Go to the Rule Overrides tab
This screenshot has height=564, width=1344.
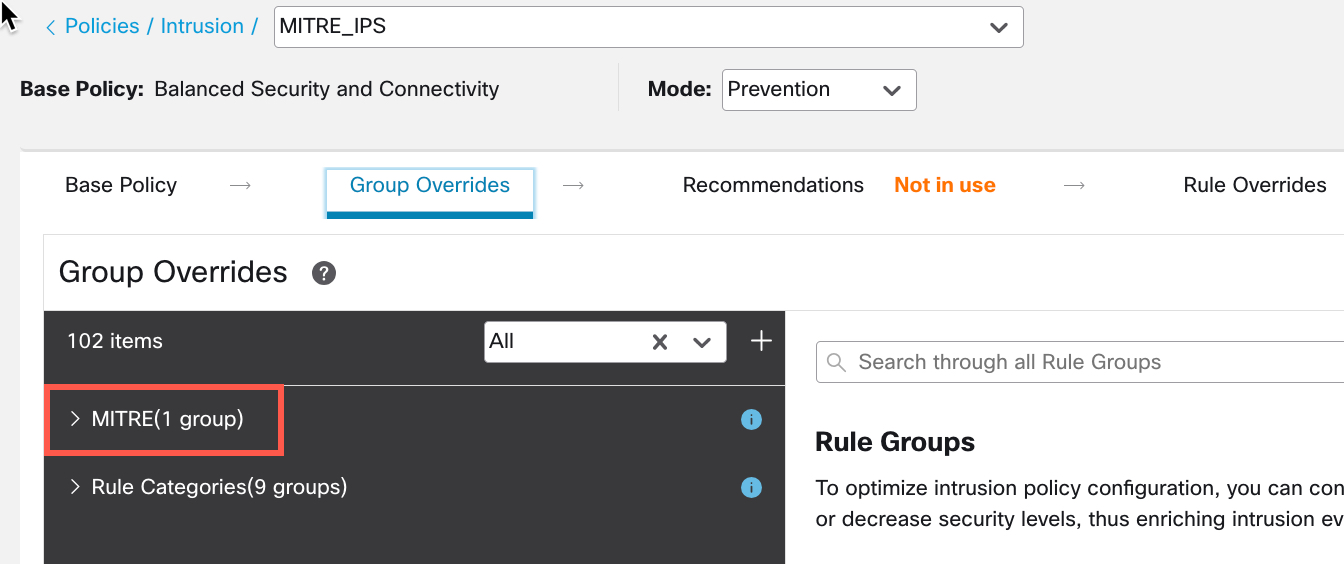pyautogui.click(x=1254, y=185)
